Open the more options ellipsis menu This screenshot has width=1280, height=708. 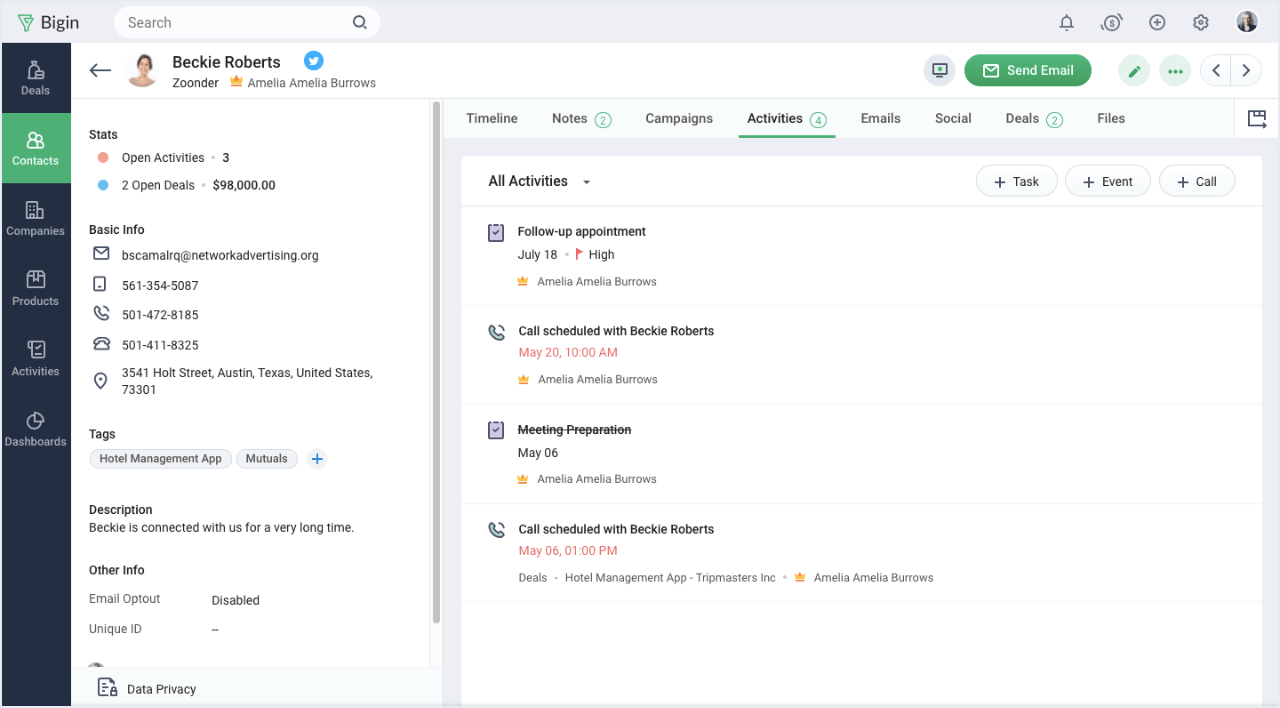click(x=1175, y=70)
